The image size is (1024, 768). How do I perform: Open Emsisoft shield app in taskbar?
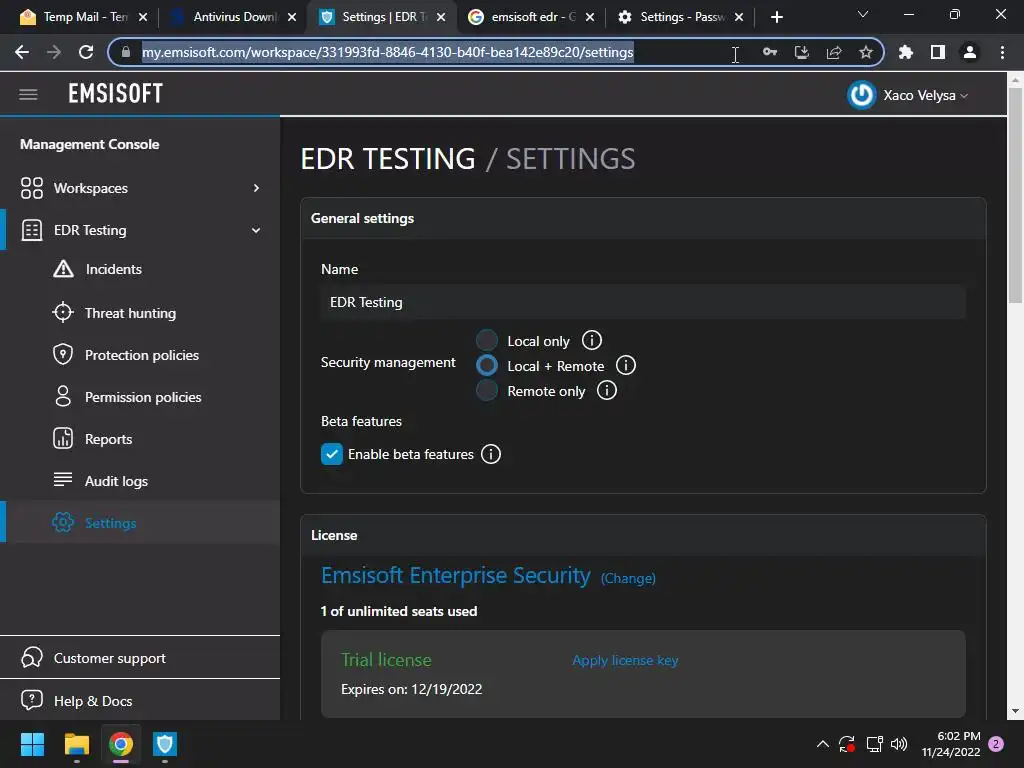165,744
